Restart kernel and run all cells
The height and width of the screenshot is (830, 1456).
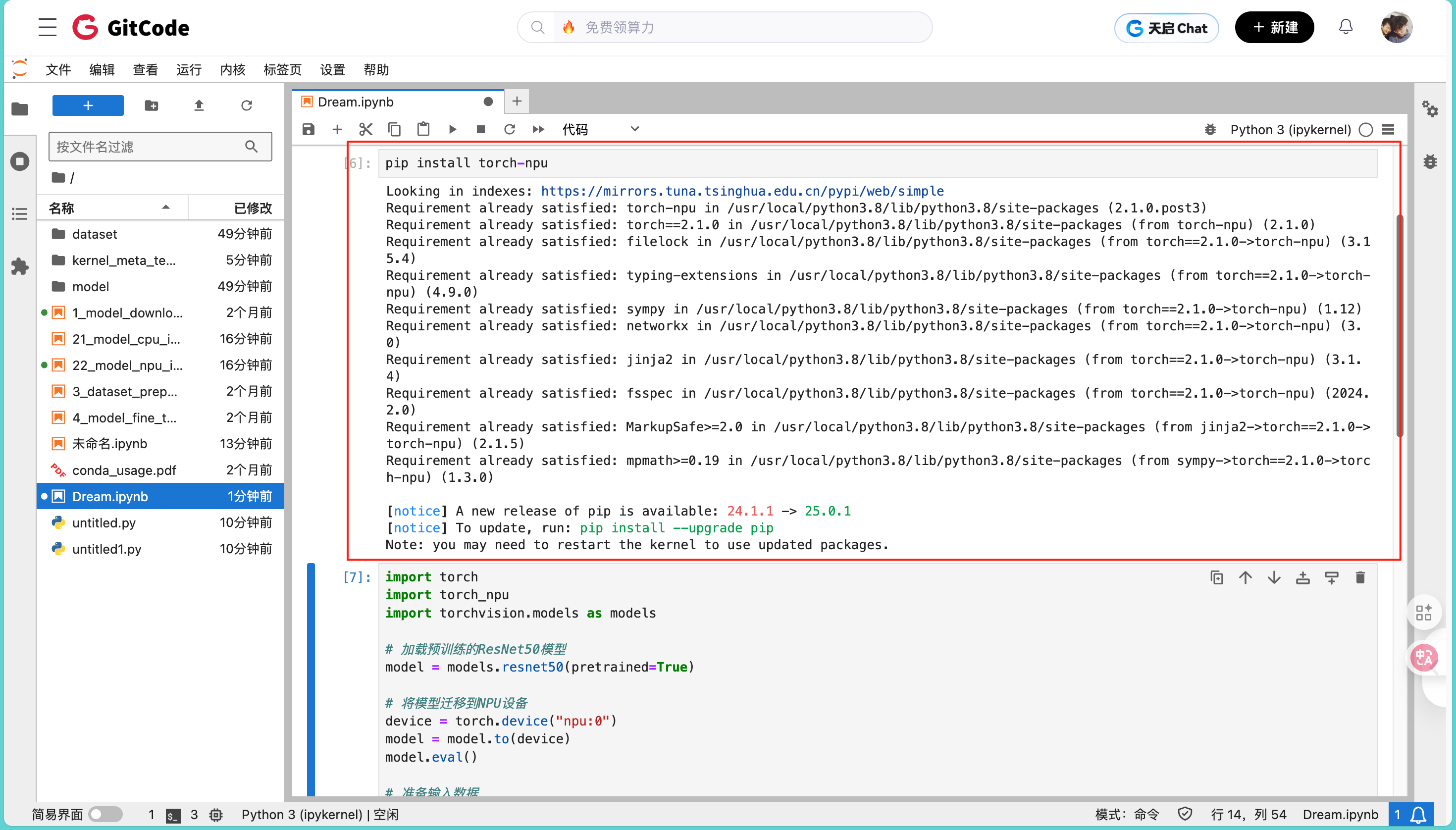538,129
